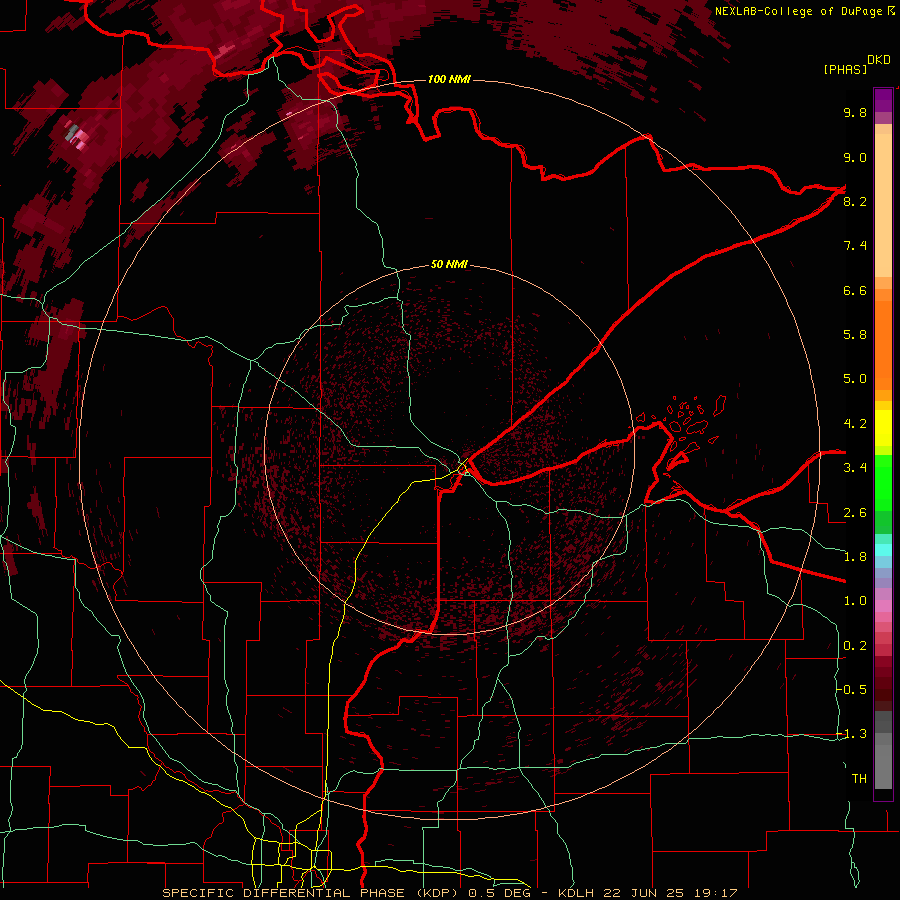The width and height of the screenshot is (900, 900).
Task: Click the 4.2 scale value
Action: point(855,424)
